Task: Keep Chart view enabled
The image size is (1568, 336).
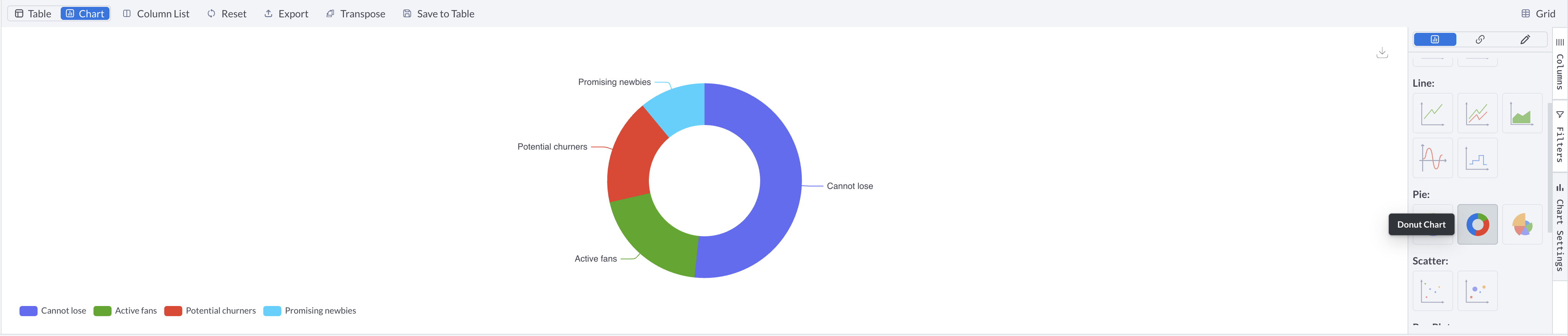Action: point(85,13)
